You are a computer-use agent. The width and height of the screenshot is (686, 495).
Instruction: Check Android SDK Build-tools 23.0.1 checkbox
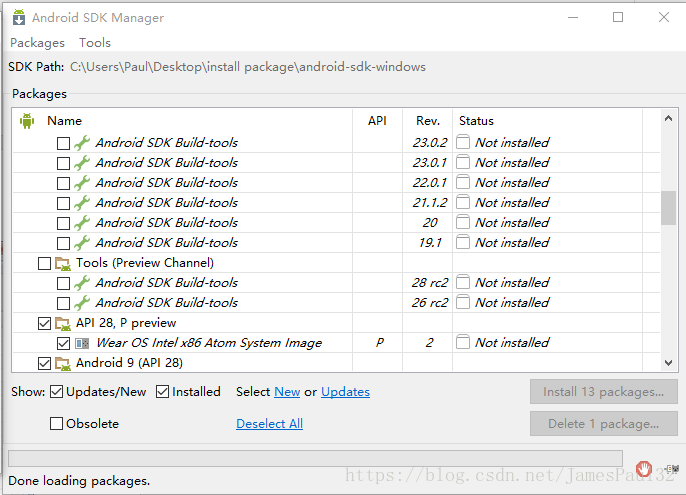63,163
